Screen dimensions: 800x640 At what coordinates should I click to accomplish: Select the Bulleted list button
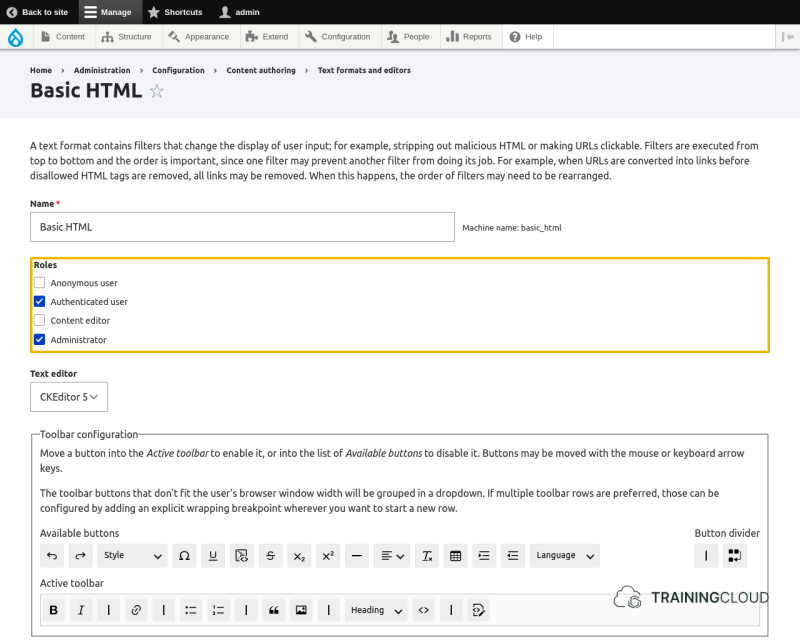click(191, 610)
